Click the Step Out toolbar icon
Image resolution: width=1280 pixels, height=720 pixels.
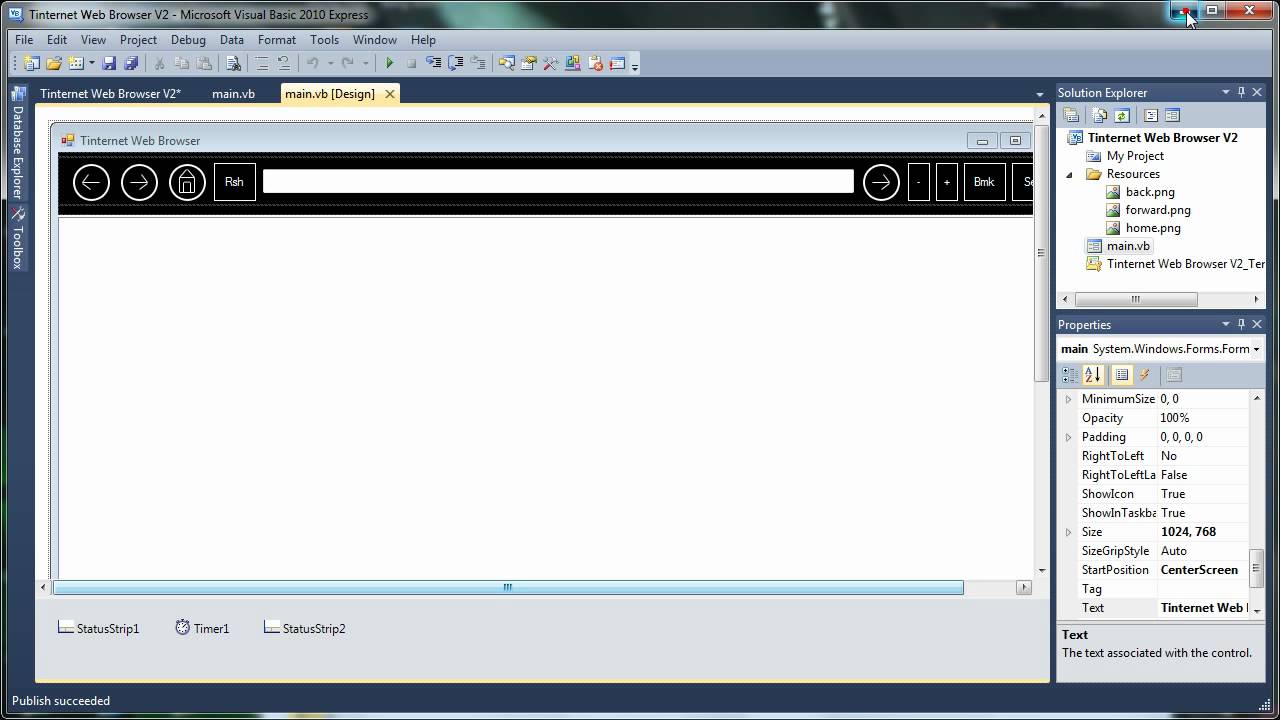pyautogui.click(x=478, y=63)
